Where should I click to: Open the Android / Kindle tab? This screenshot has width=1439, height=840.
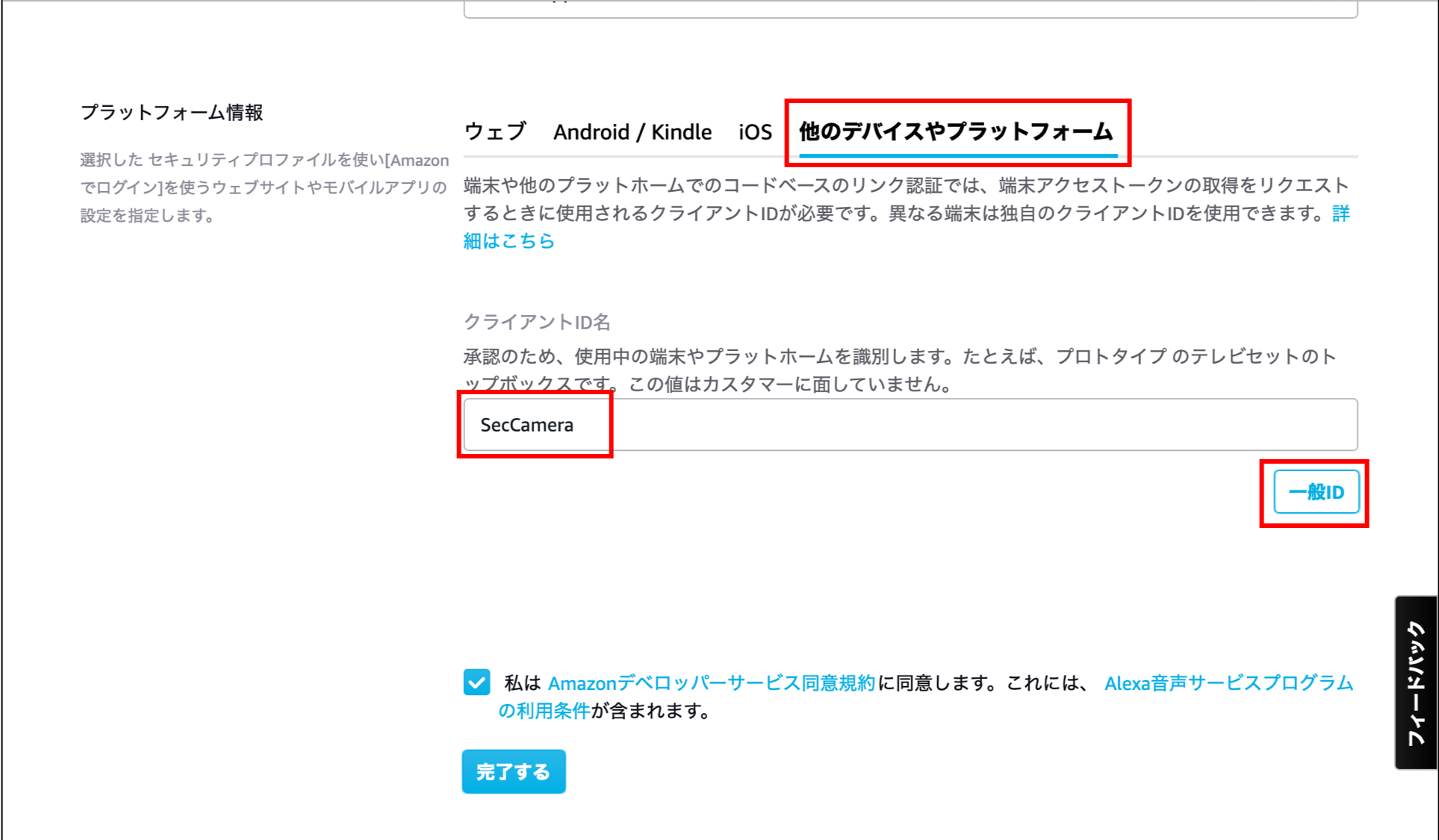[632, 131]
